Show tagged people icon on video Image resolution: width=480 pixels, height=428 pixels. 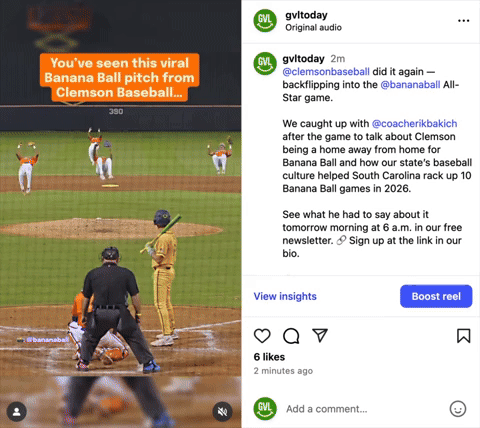coord(17,412)
